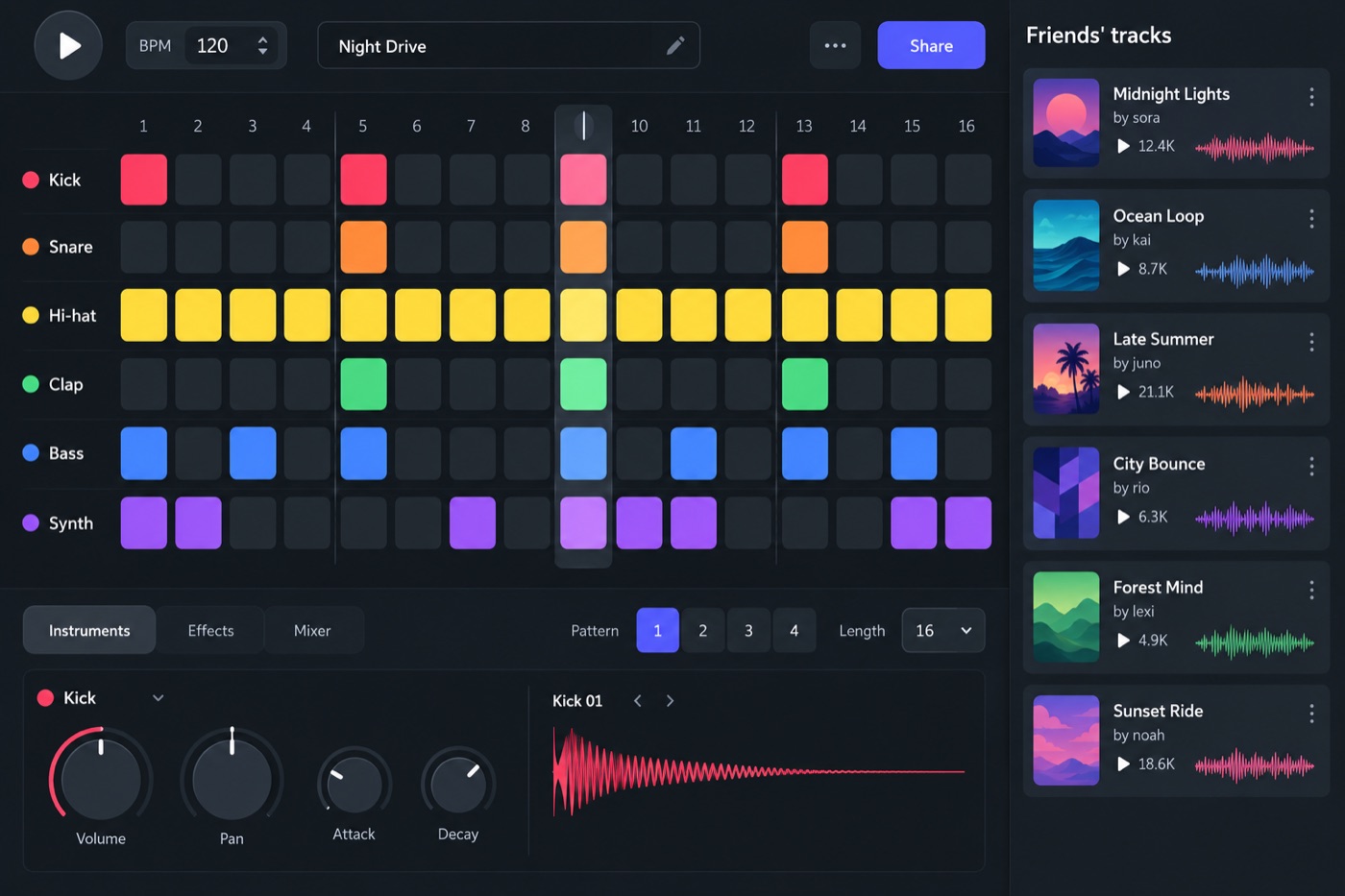Open options menu for Ocean Loop
The height and width of the screenshot is (896, 1345).
point(1311,219)
